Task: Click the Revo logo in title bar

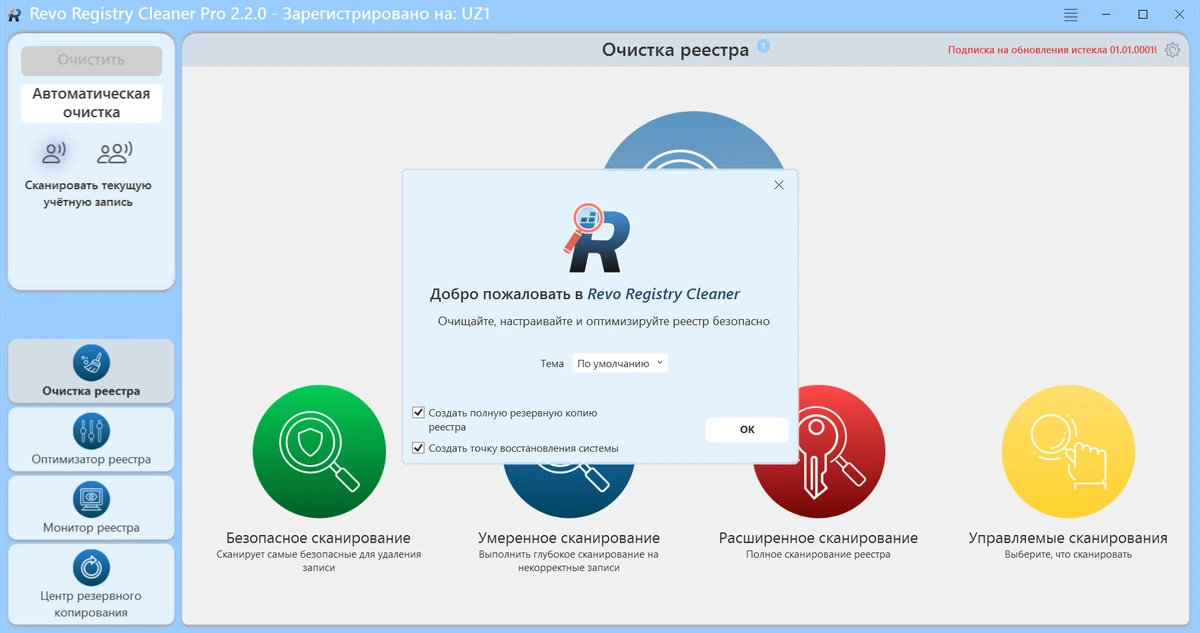Action: click(14, 15)
